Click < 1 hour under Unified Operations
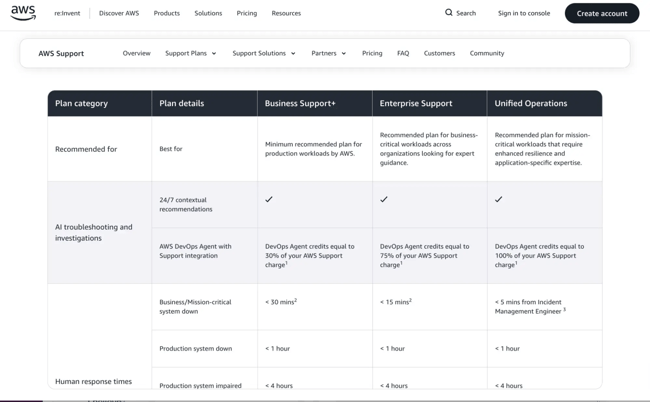 (507, 349)
